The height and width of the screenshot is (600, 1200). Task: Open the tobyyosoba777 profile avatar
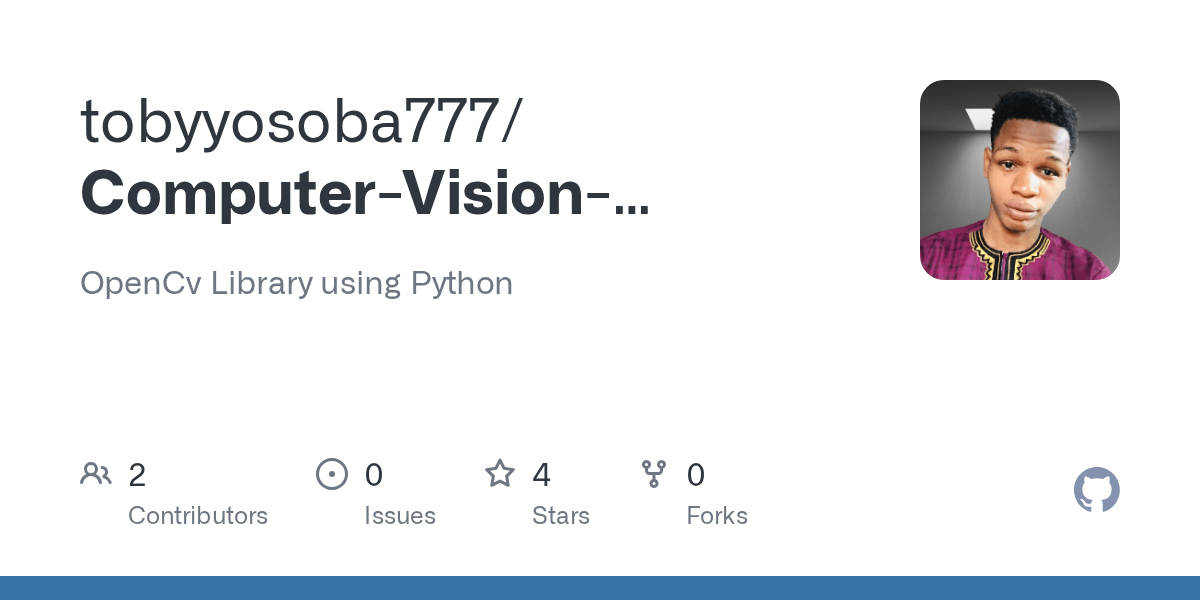tap(1019, 180)
